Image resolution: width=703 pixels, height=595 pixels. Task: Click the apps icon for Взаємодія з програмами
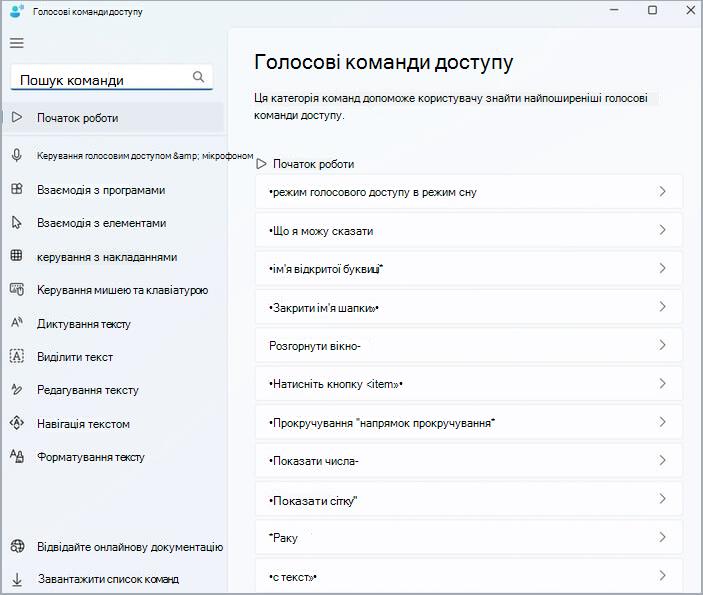(17, 189)
